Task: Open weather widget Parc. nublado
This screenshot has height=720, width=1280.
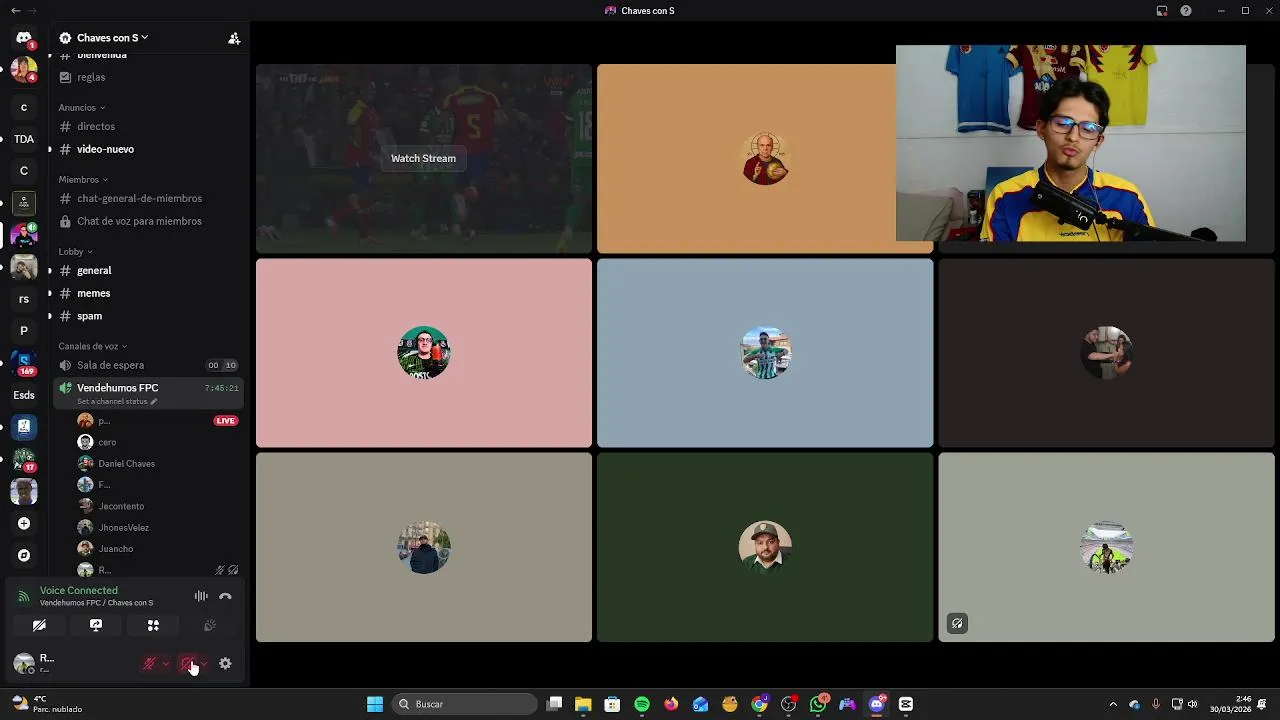Action: coord(46,704)
